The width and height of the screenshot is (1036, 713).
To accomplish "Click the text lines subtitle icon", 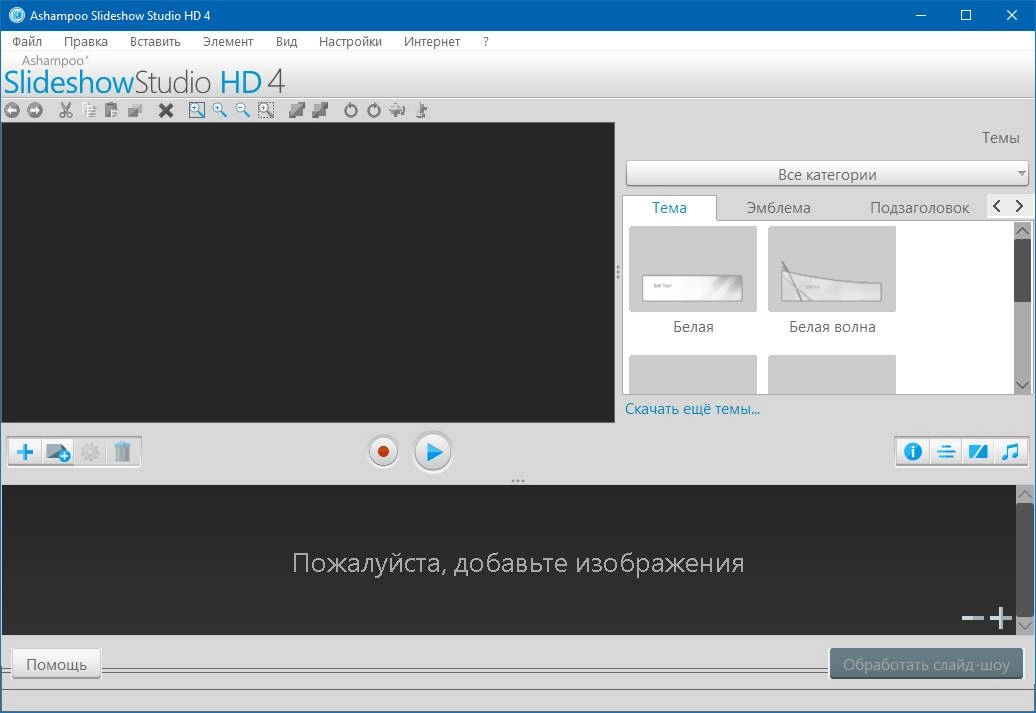I will (x=945, y=452).
